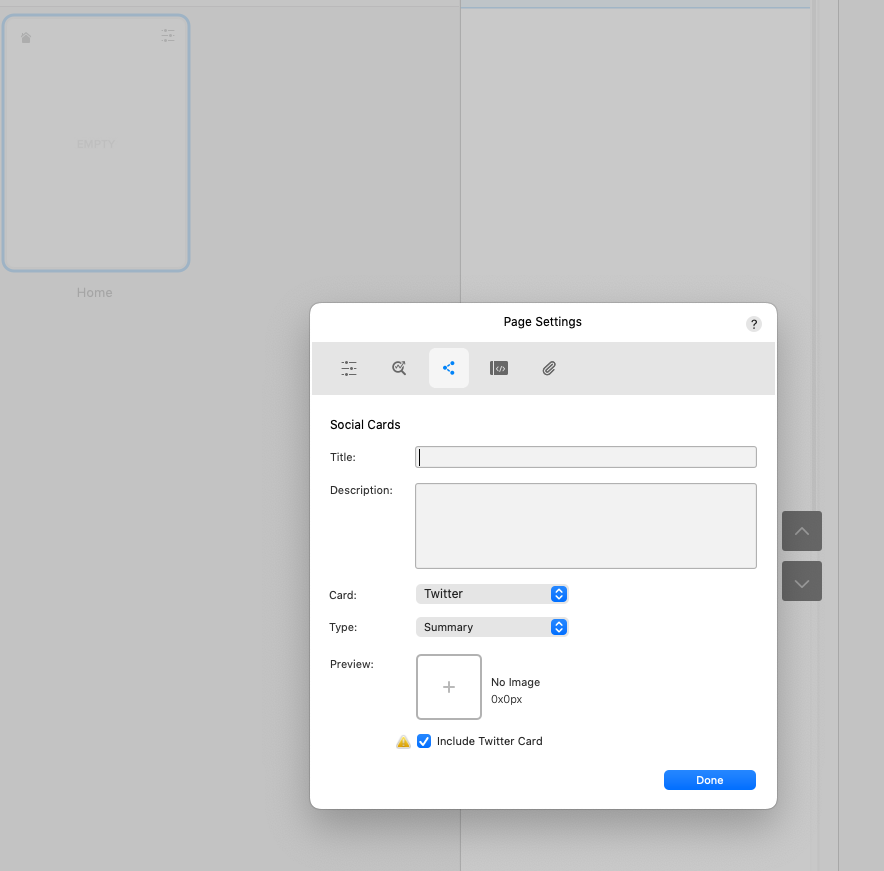The image size is (884, 871).
Task: Open the Card dropdown set to Twitter
Action: [491, 594]
